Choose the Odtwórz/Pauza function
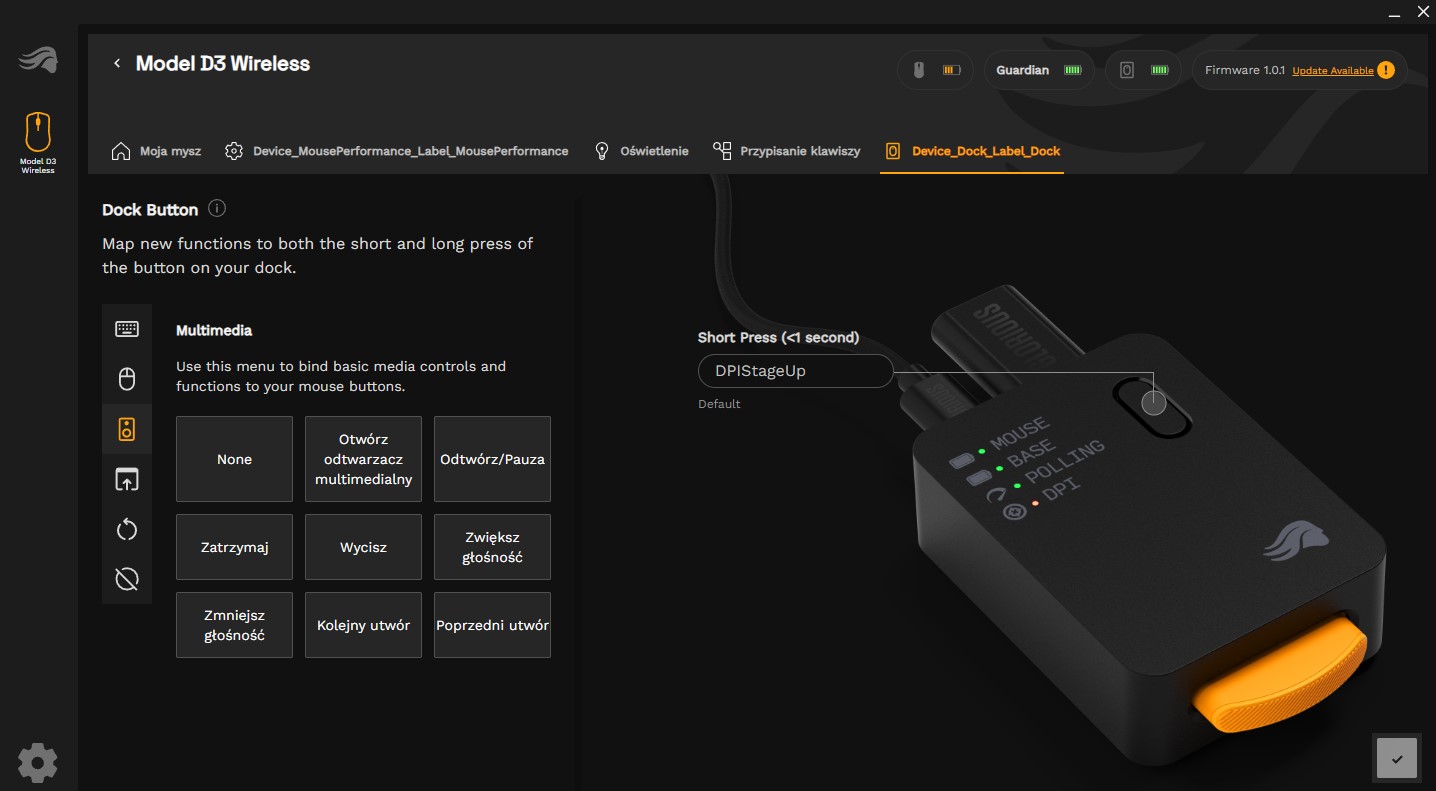The height and width of the screenshot is (791, 1436). [492, 459]
